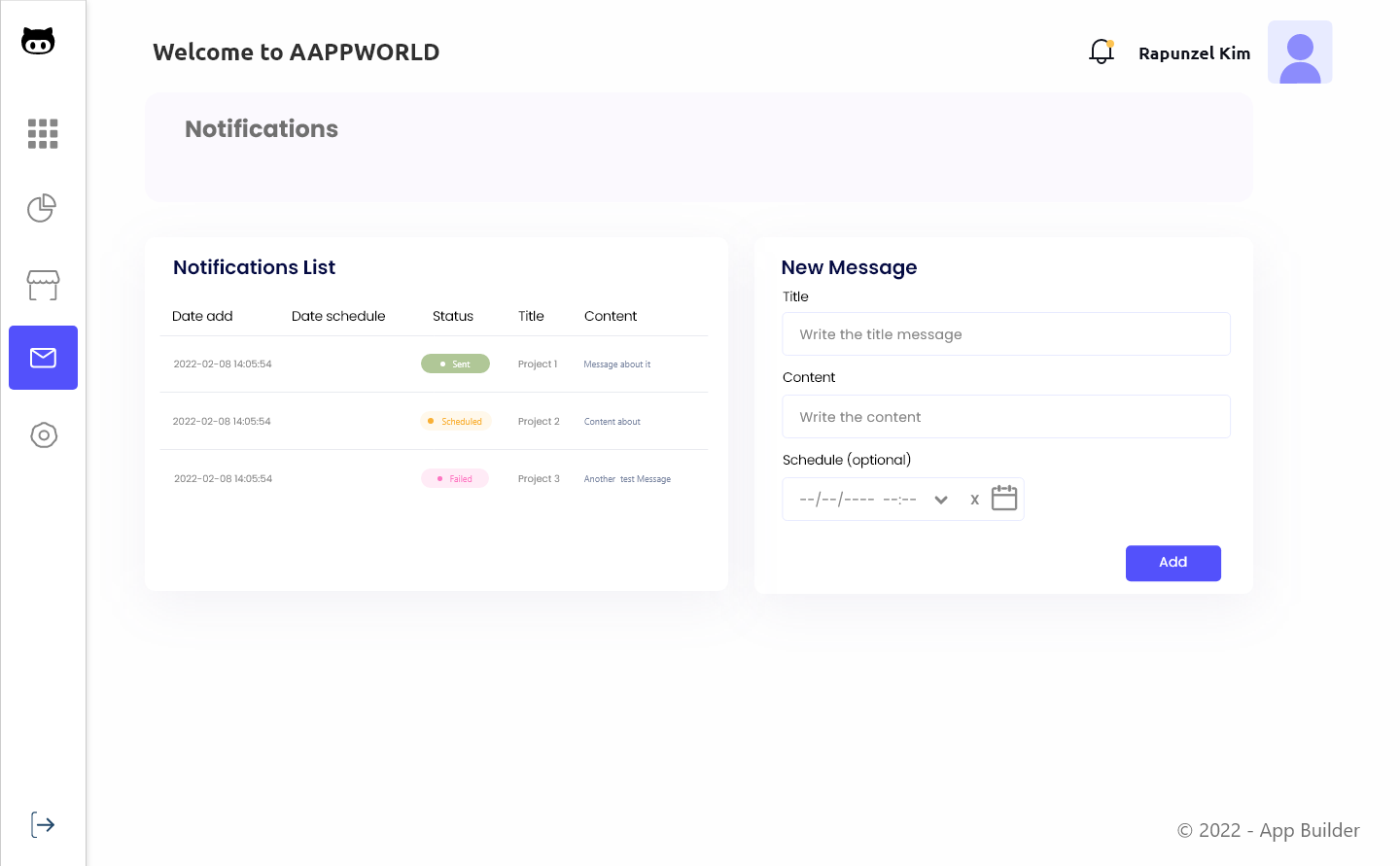
Task: Click the Add button
Action: [x=1173, y=564]
